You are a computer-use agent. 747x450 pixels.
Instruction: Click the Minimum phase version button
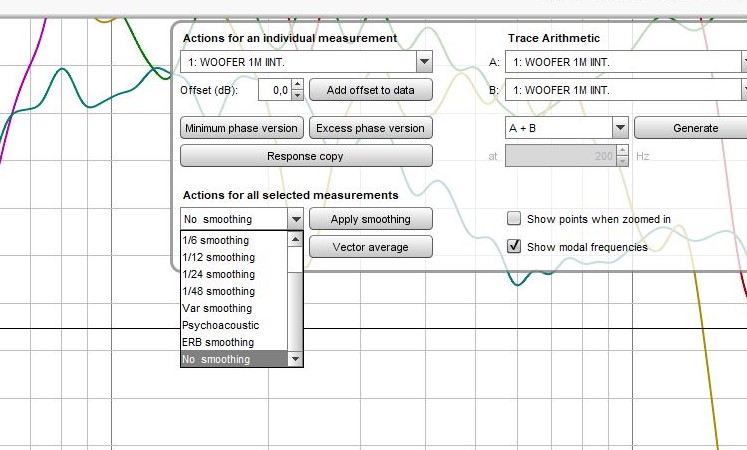241,128
